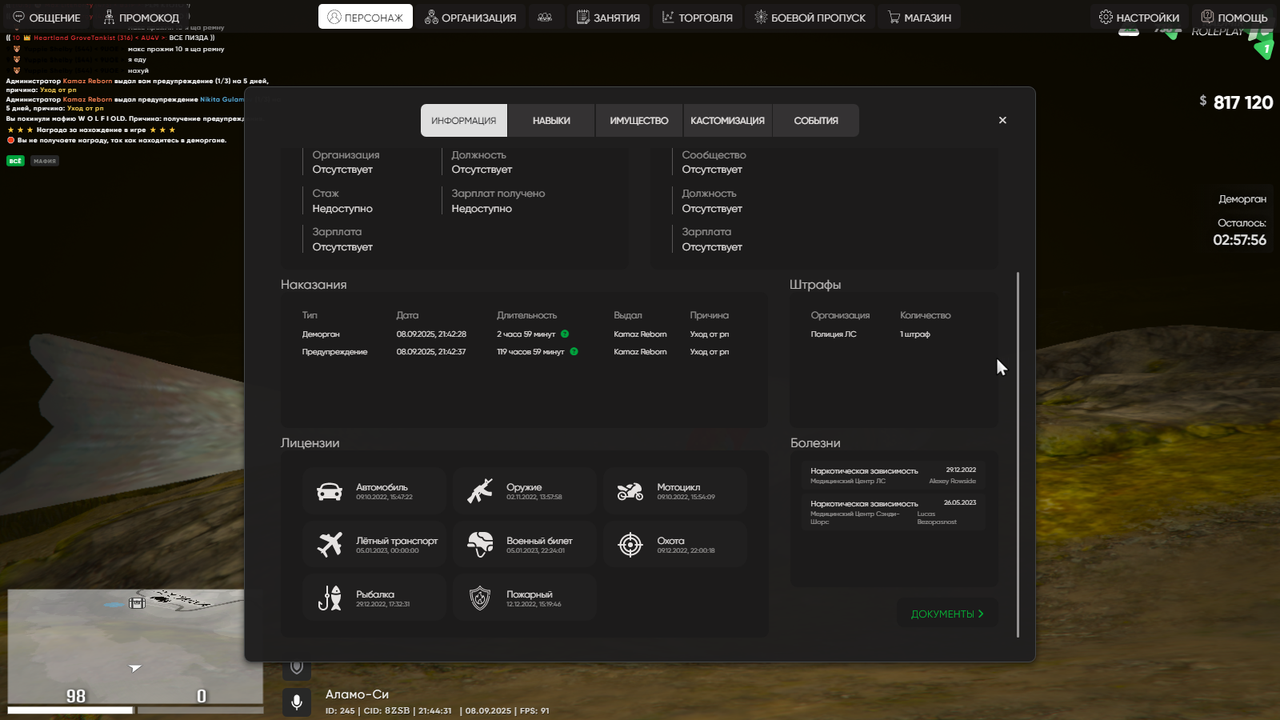
Task: Click the window's vertical scrollbar
Action: click(1018, 454)
